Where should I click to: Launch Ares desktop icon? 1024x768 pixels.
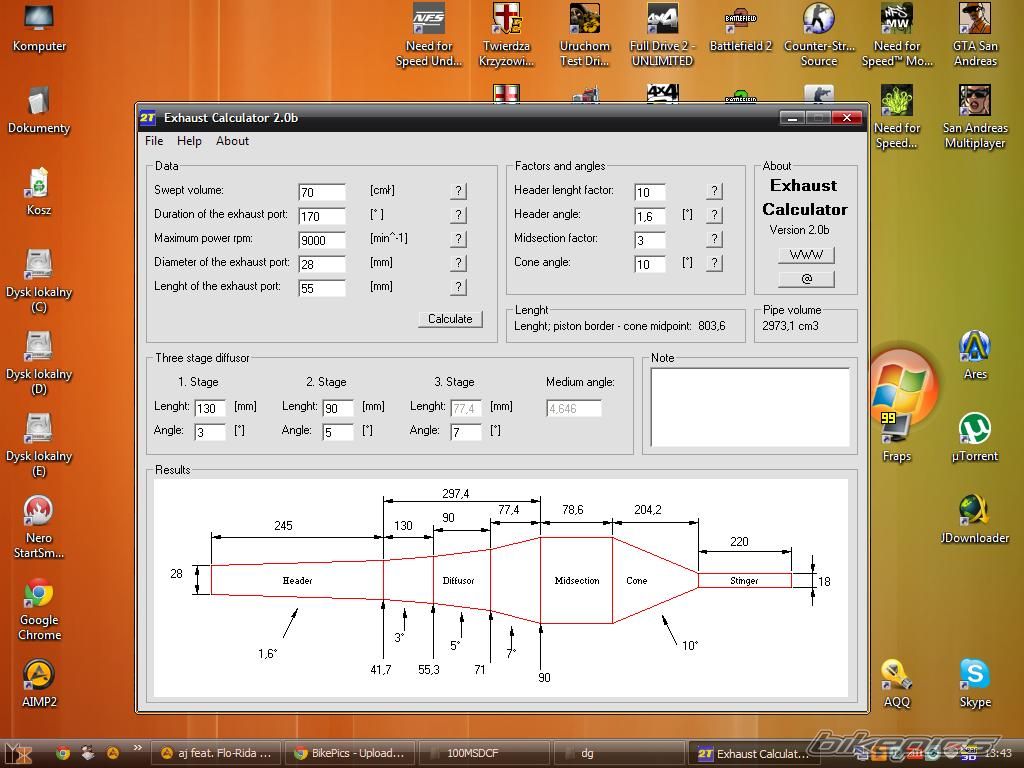coord(975,356)
